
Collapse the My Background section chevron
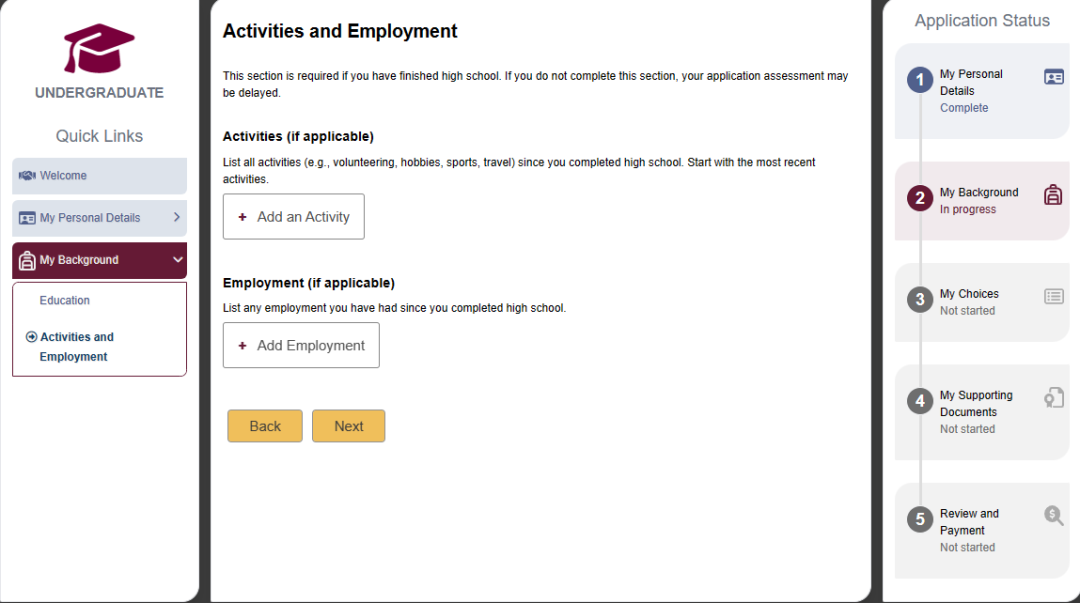(x=178, y=260)
